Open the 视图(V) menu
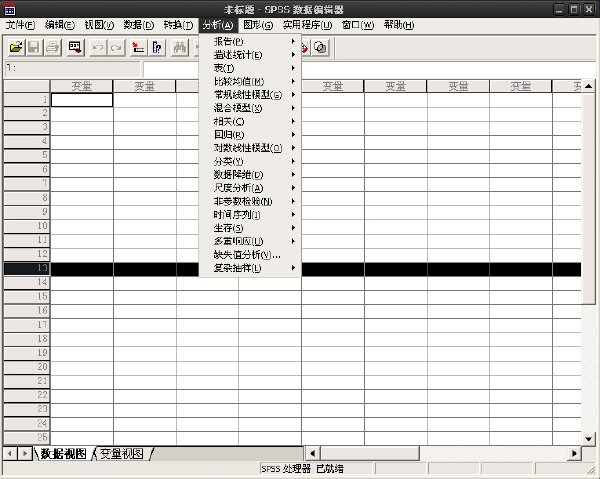Screen dimensions: 600x479 click(99, 25)
